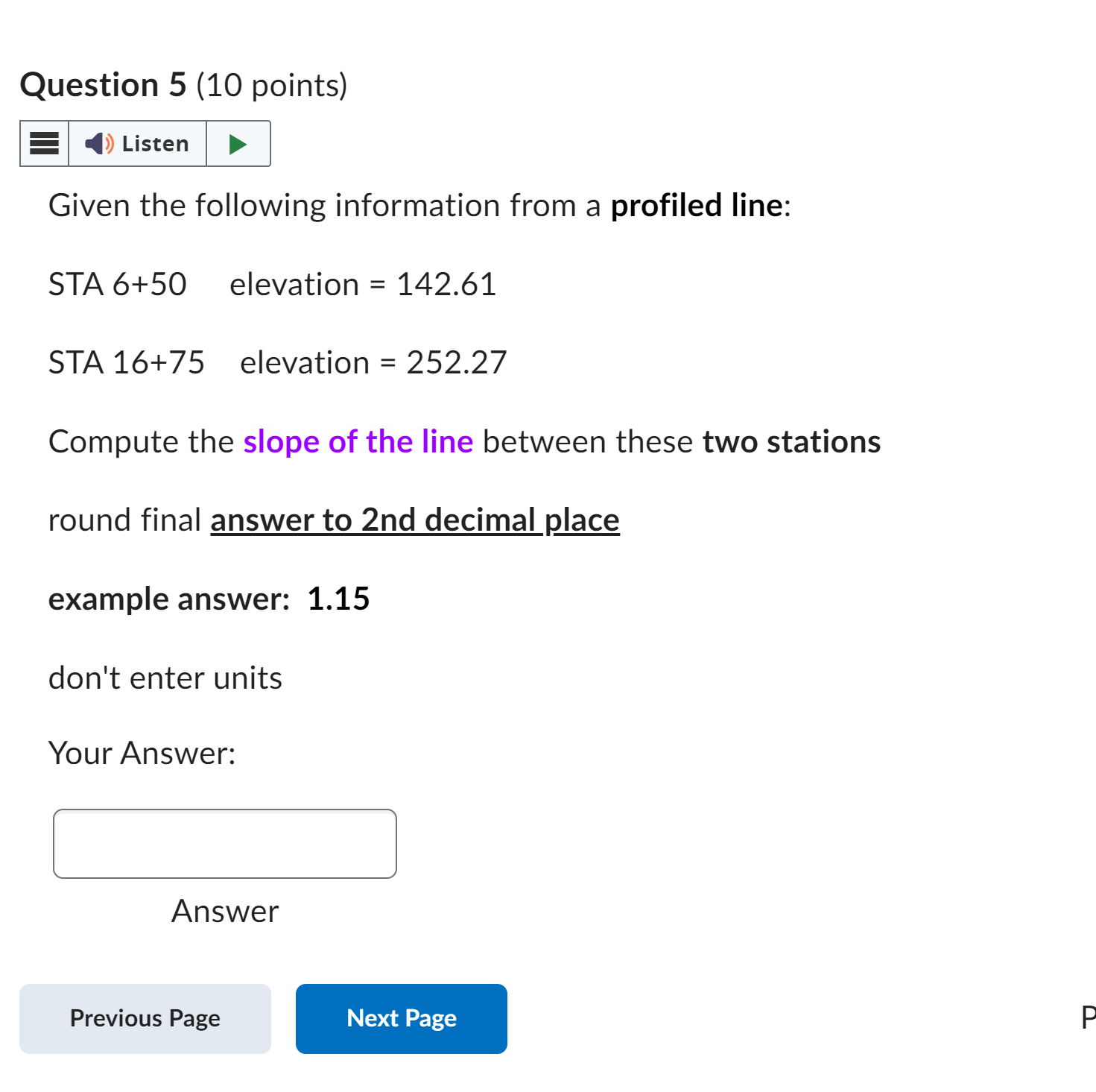
Task: Go back with the Previous Page button
Action: tap(145, 1018)
